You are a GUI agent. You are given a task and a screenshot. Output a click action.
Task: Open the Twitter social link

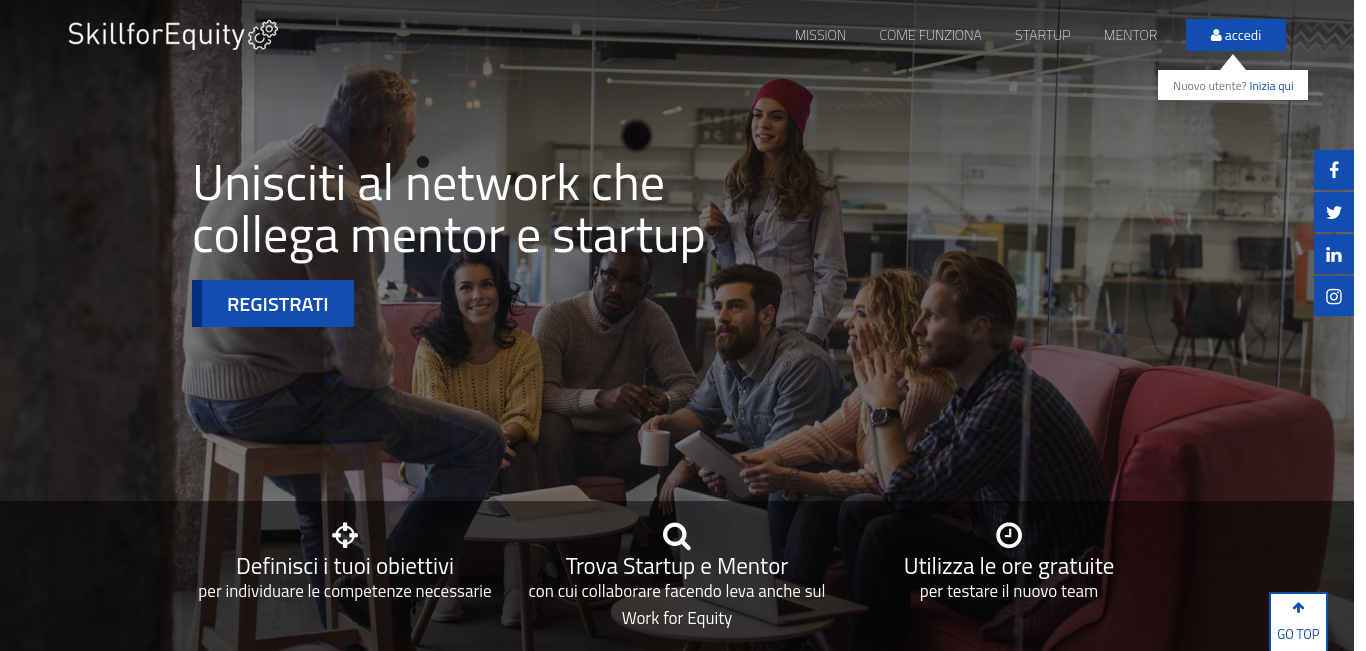pos(1334,213)
